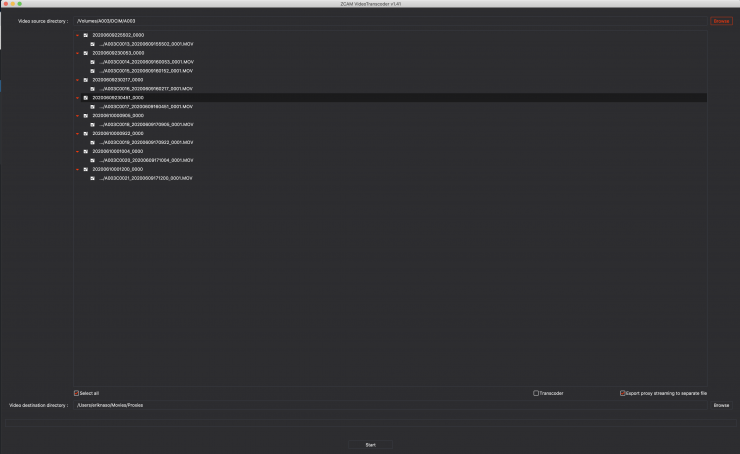Toggle checkbox for folder 20200610001004_0000
Image resolution: width=740 pixels, height=454 pixels.
[86, 152]
